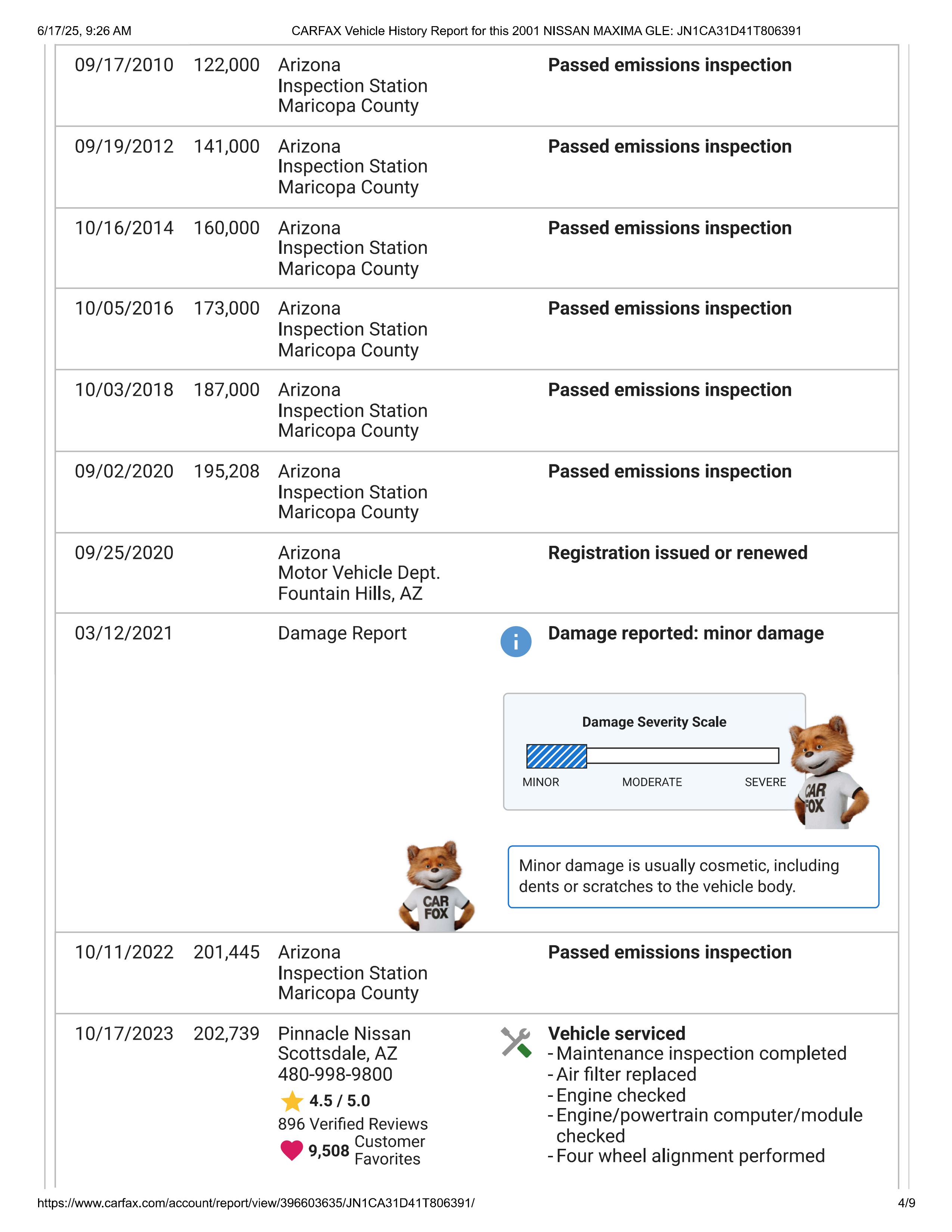This screenshot has width=952, height=1232.
Task: Click the minor damage explanation box
Action: coord(693,877)
